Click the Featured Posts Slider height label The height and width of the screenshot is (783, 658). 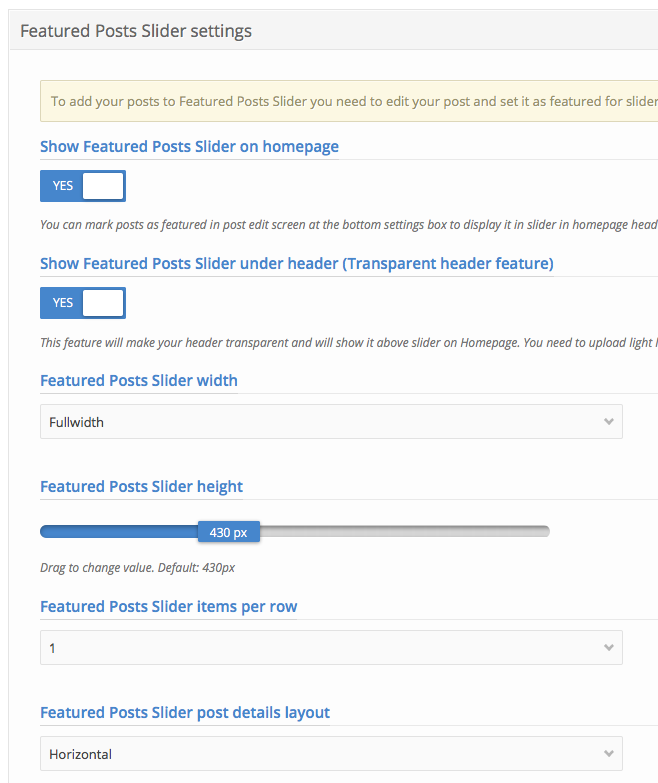[x=141, y=486]
